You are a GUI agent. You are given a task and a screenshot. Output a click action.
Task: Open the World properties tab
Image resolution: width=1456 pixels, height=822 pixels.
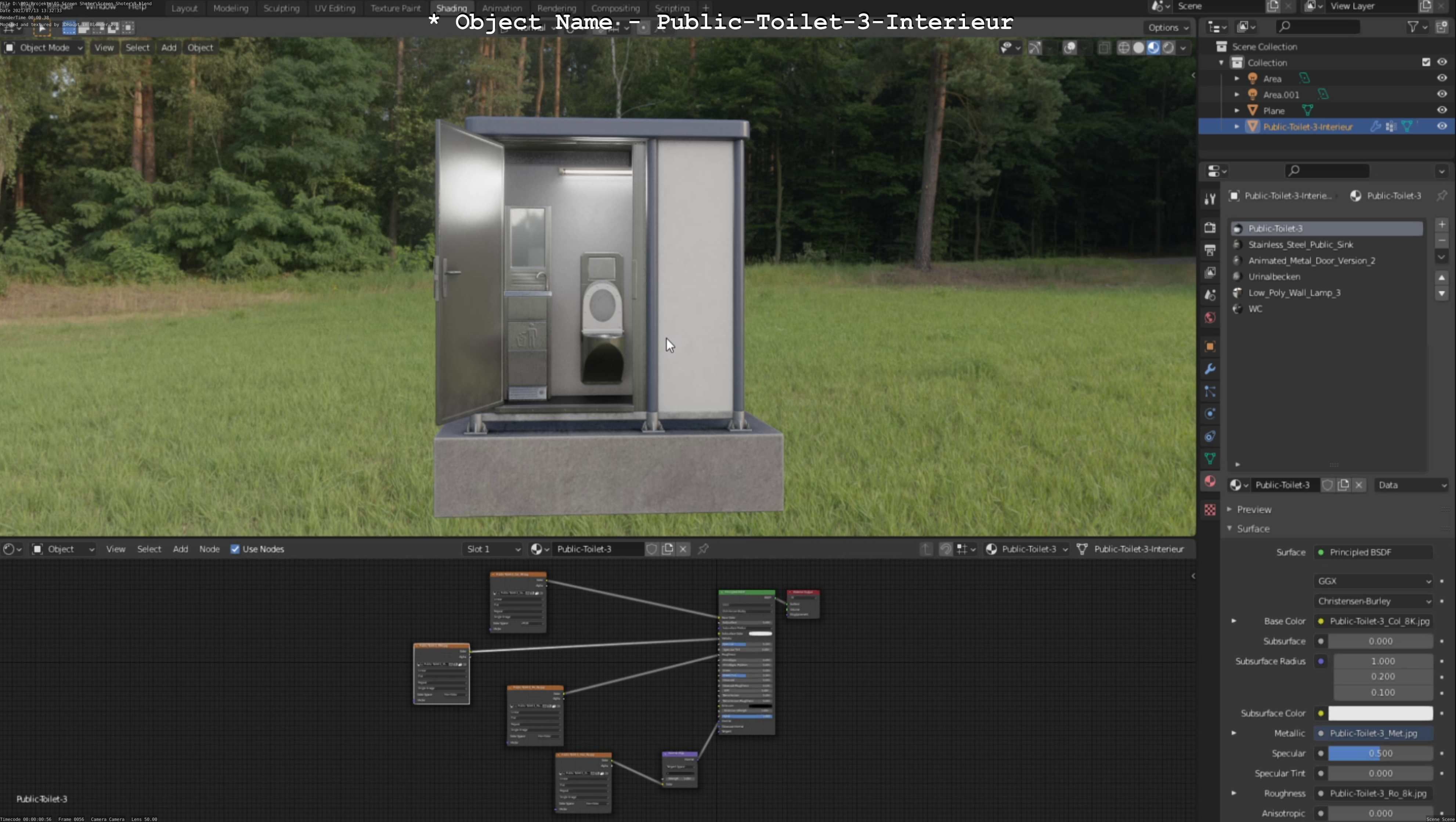1210,318
